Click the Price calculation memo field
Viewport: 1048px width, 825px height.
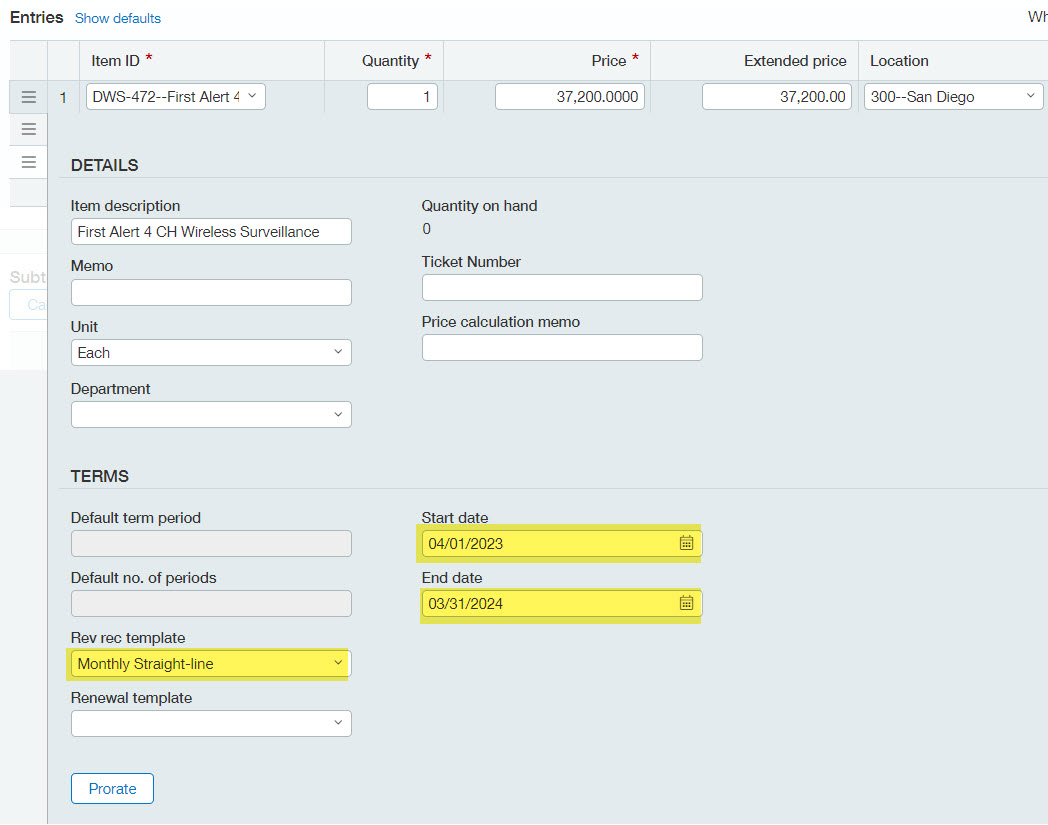point(562,348)
